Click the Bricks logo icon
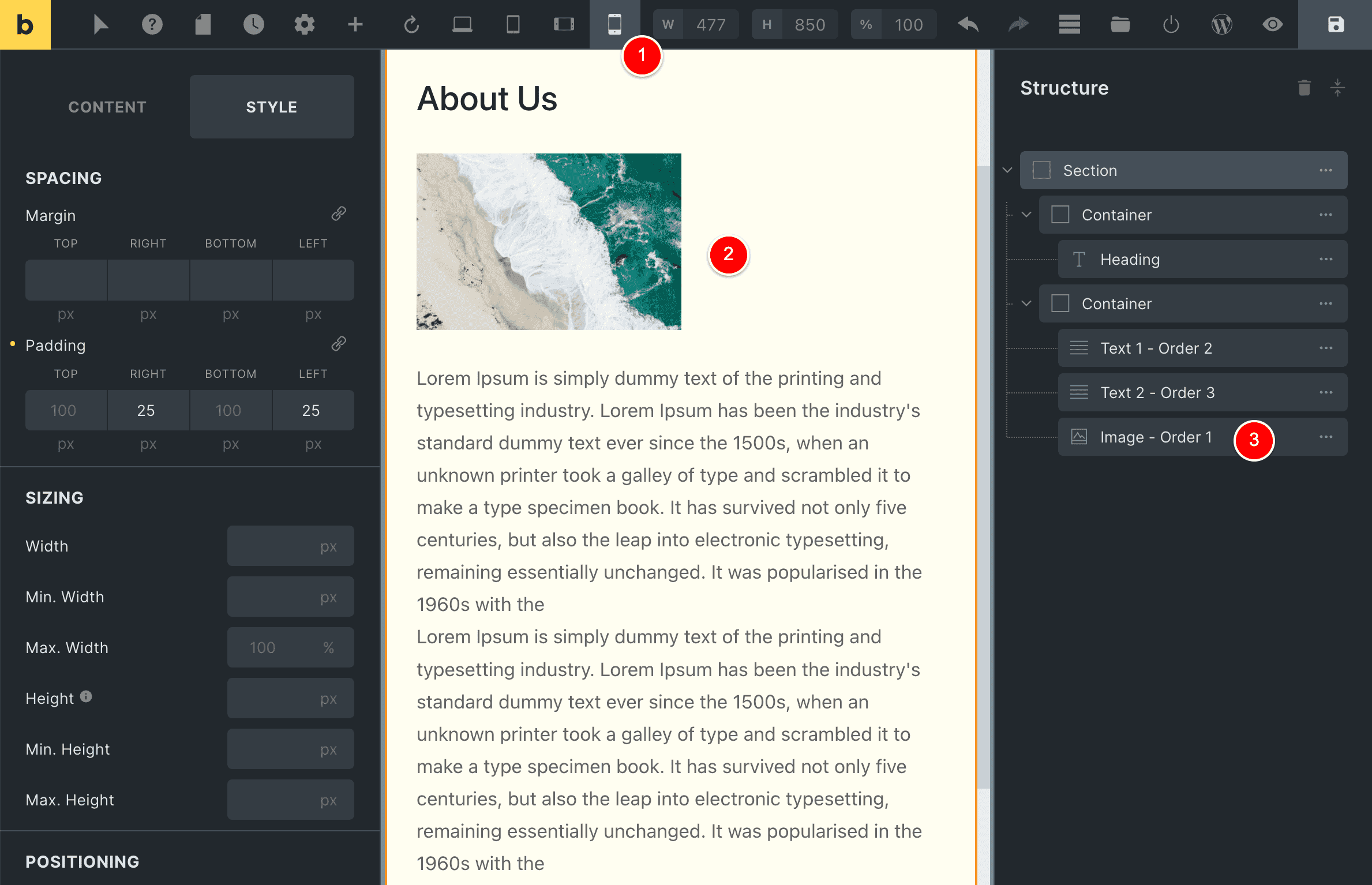The height and width of the screenshot is (885, 1372). [25, 24]
